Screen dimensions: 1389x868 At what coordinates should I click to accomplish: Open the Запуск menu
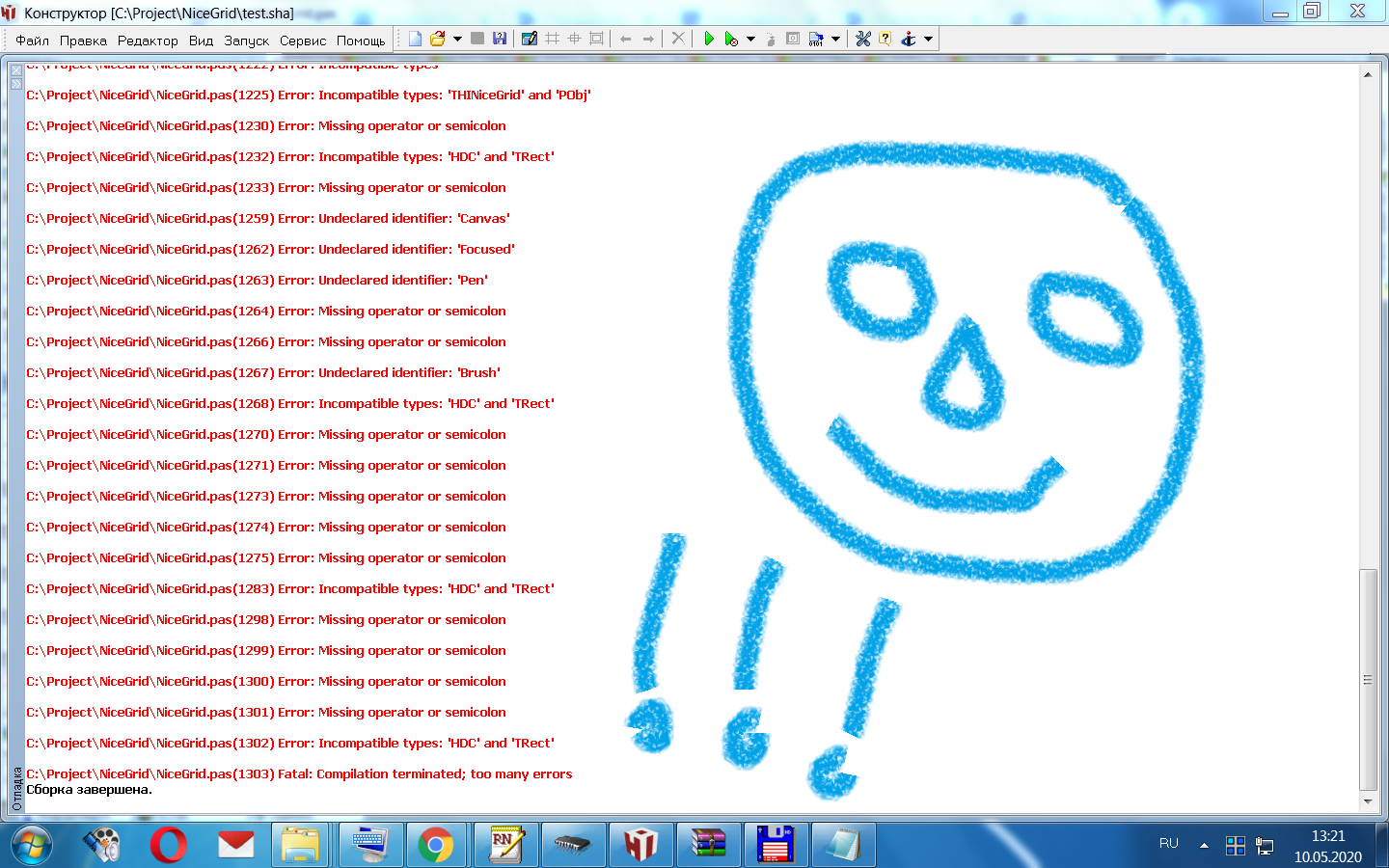click(x=246, y=41)
